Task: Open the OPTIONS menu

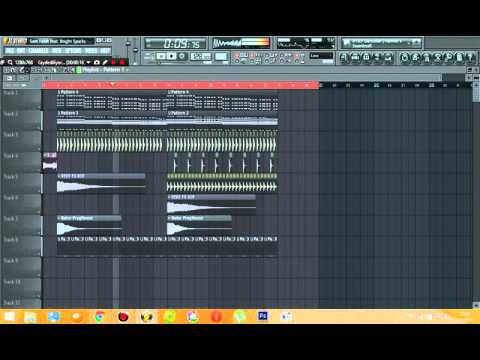Action: click(73, 51)
